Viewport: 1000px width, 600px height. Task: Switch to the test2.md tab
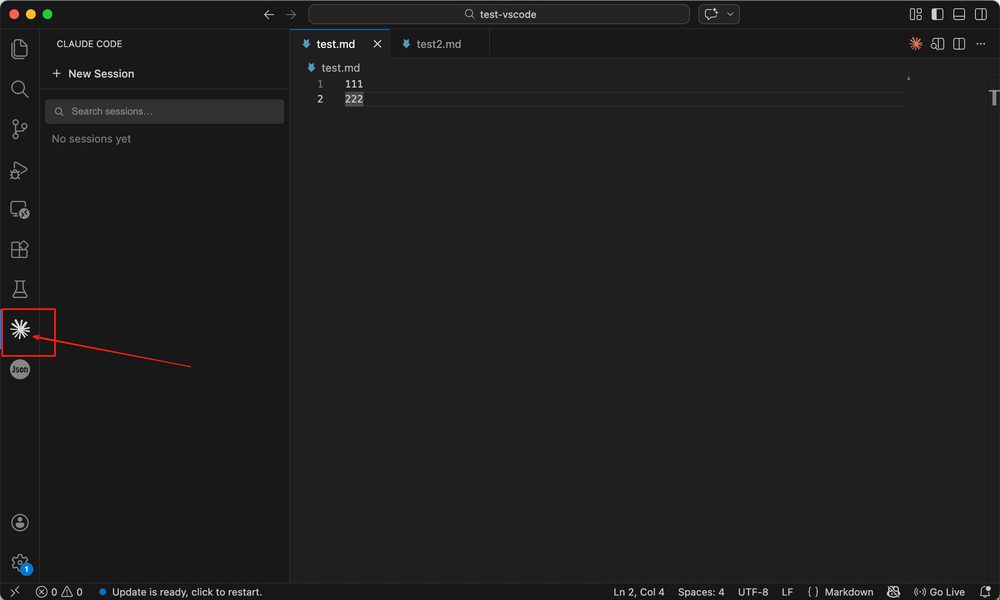click(438, 44)
